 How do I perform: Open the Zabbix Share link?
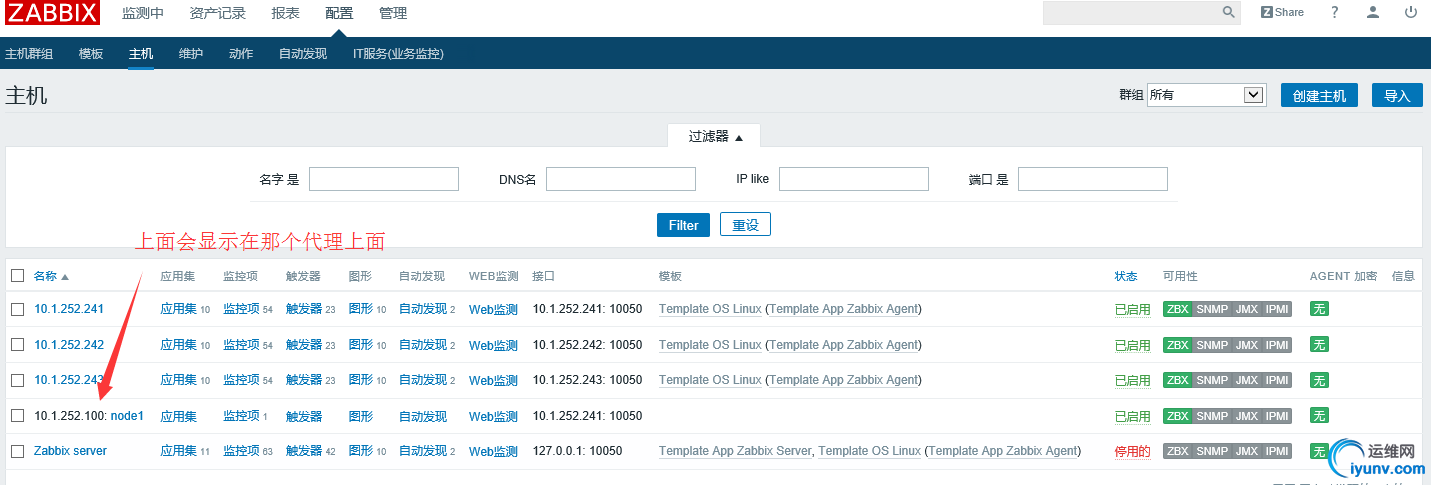tap(1282, 12)
